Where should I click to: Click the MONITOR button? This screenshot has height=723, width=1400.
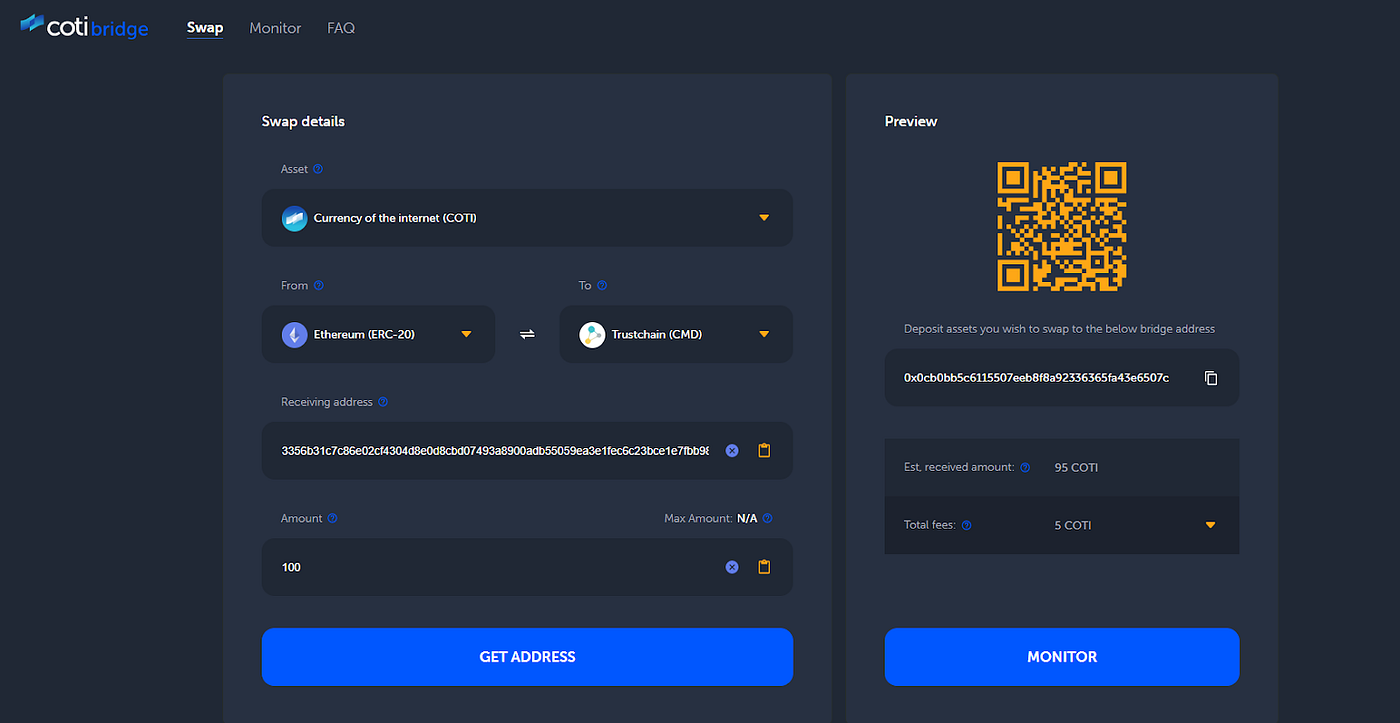(1061, 657)
